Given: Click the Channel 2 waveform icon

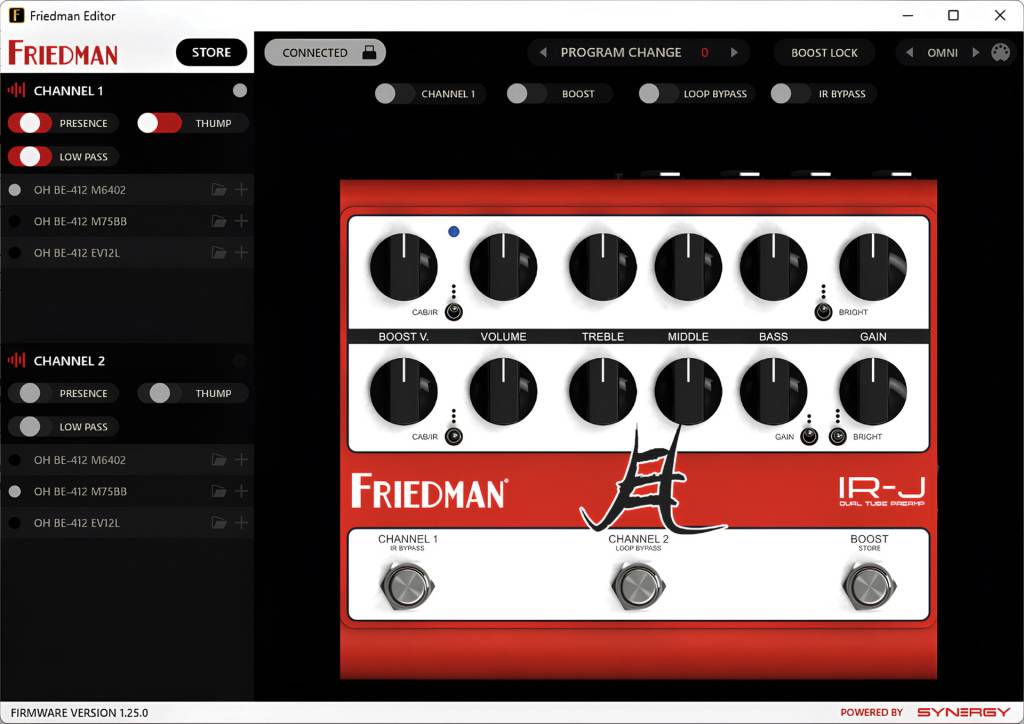Looking at the screenshot, I should 14,360.
